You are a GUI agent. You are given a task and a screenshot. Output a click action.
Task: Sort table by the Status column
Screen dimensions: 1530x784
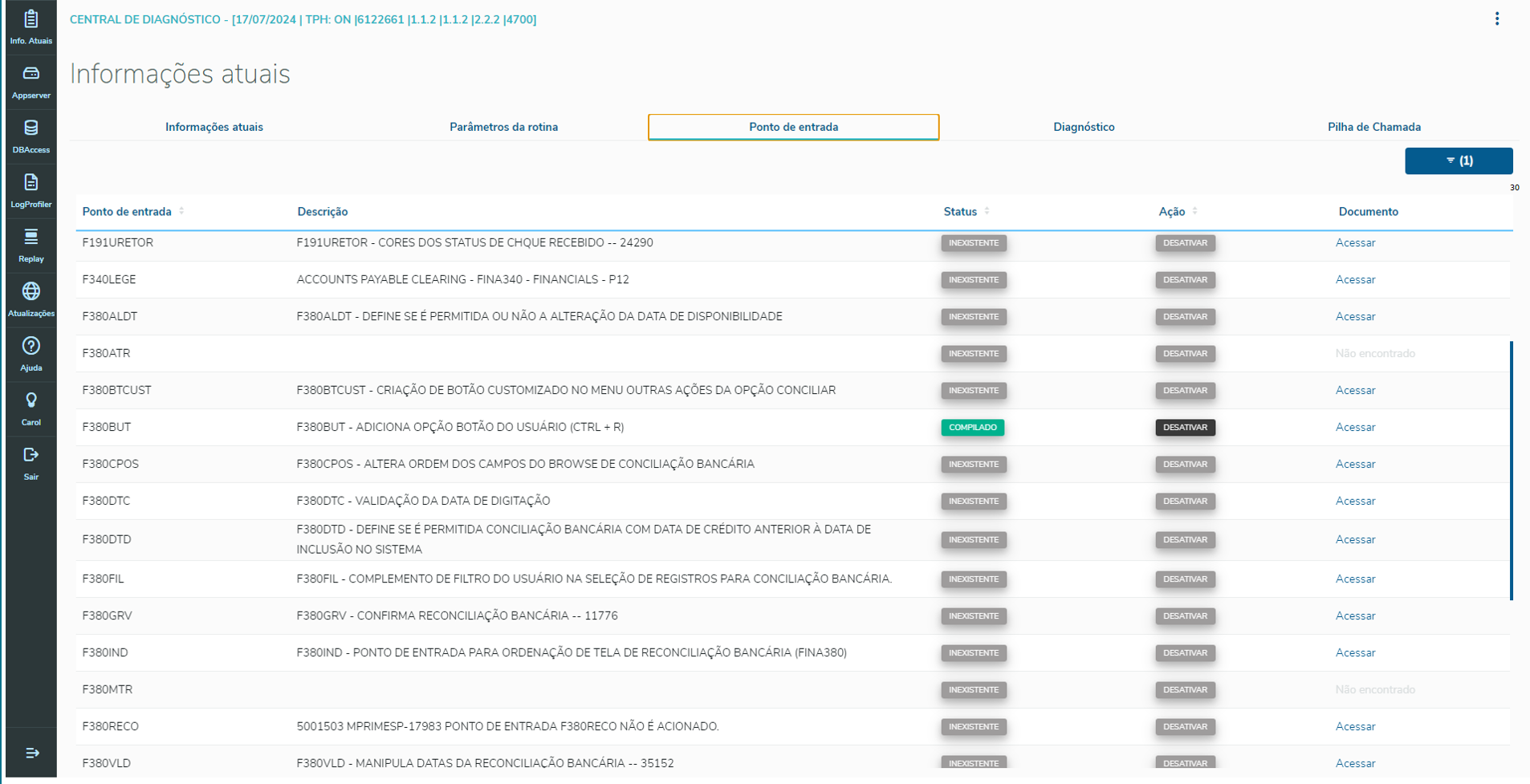(987, 211)
